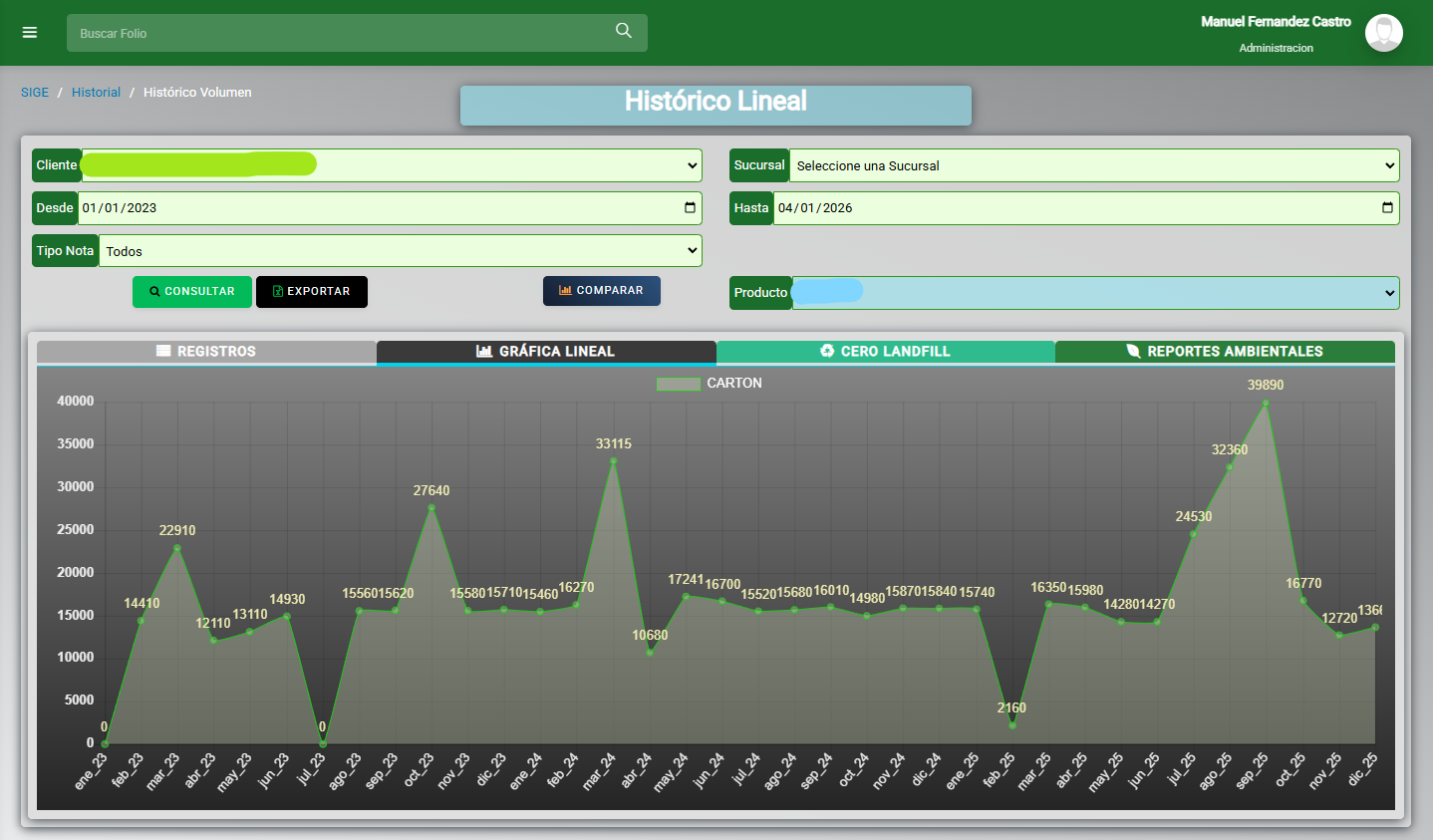Open the user profile avatar
Screen dimensions: 1433x840
[x=1383, y=33]
